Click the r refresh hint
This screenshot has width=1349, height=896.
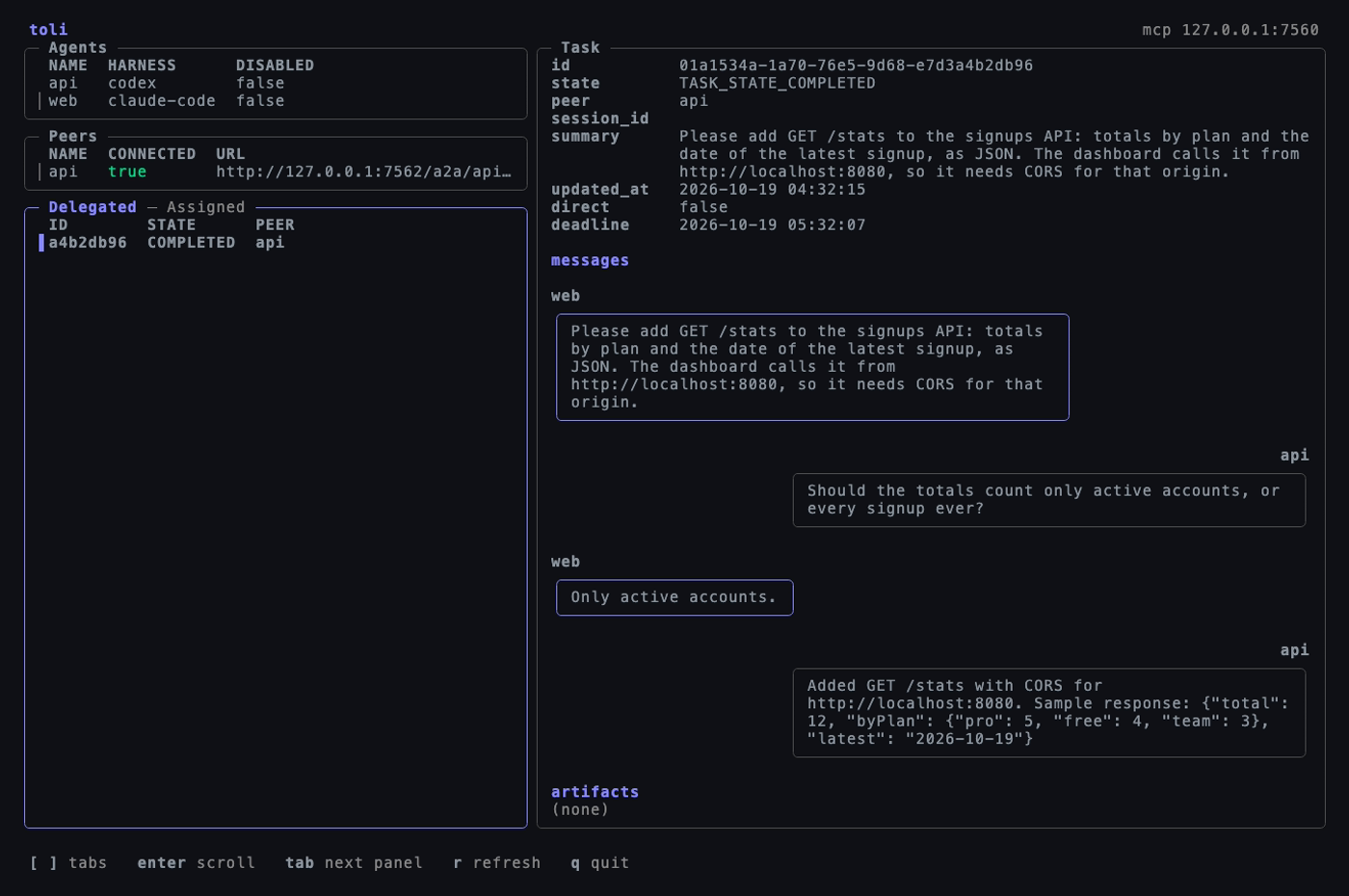click(497, 863)
